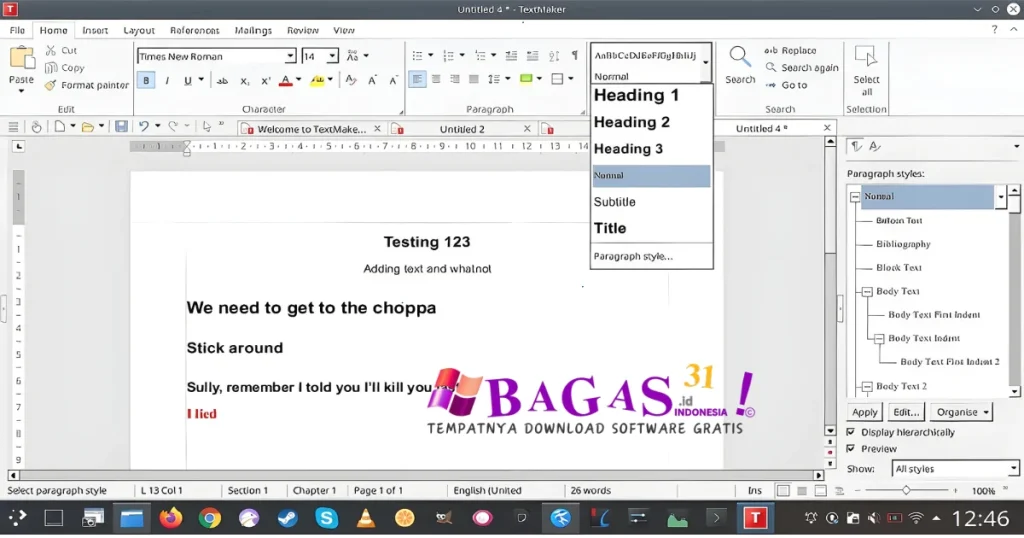Center the paragraph
The width and height of the screenshot is (1024, 538).
tap(436, 79)
